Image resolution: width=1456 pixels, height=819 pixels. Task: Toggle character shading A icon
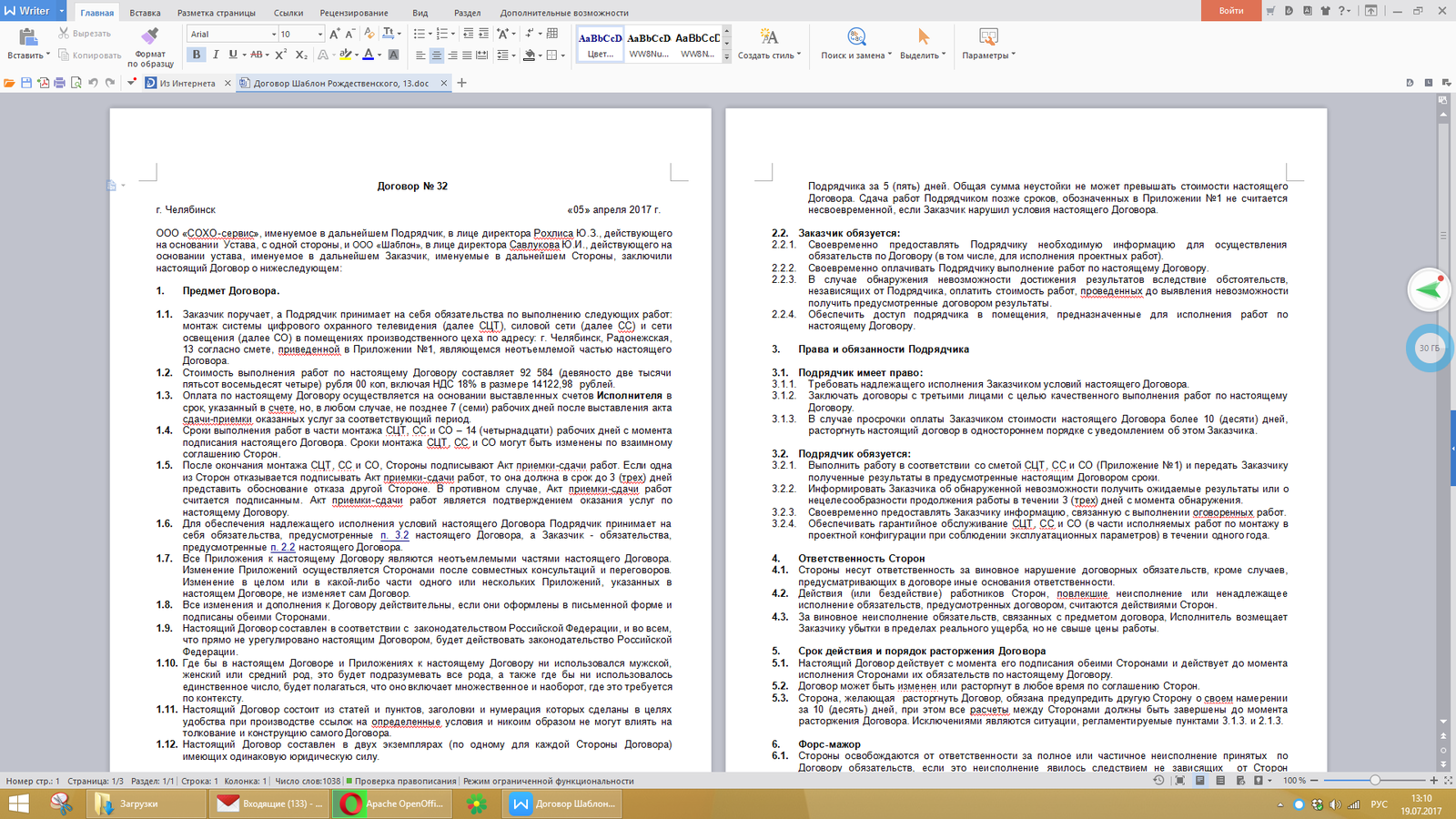(x=393, y=55)
